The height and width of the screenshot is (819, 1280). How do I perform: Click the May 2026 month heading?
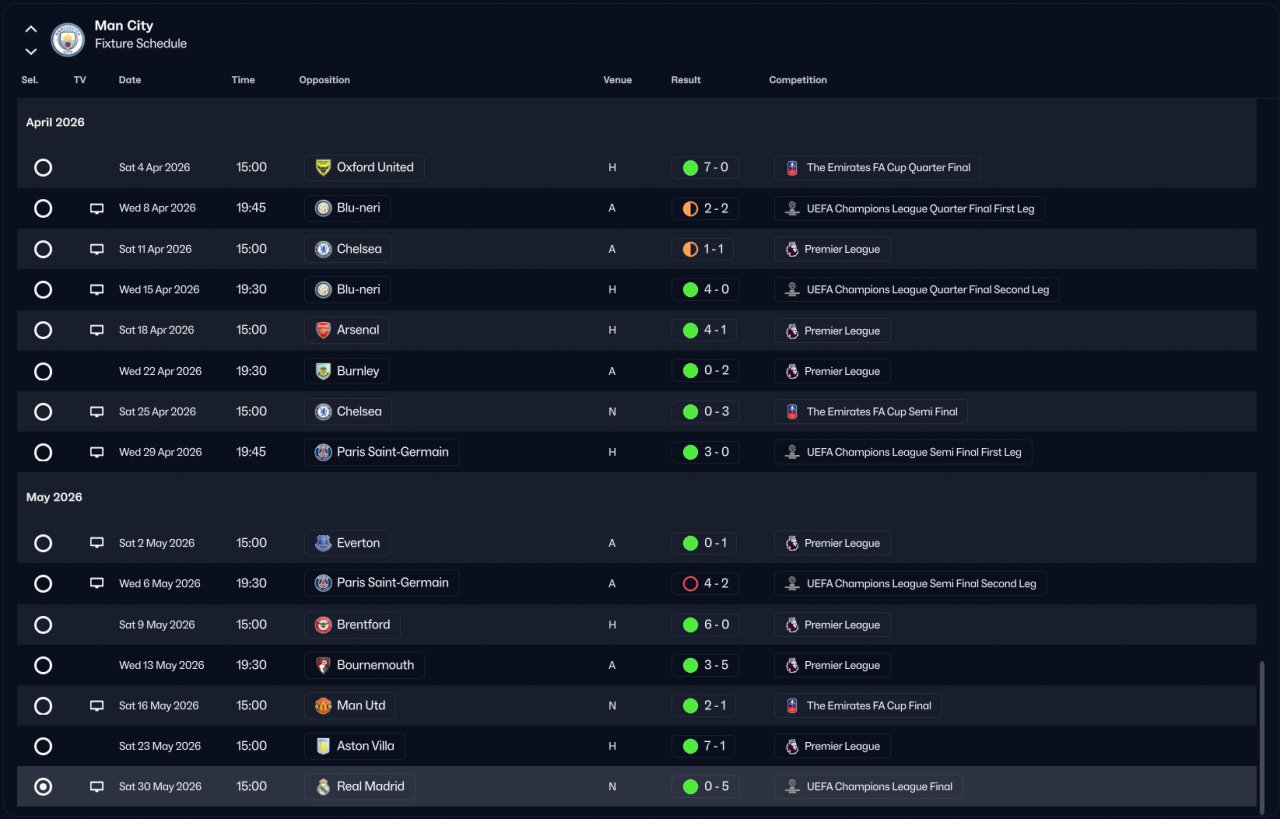click(x=54, y=498)
